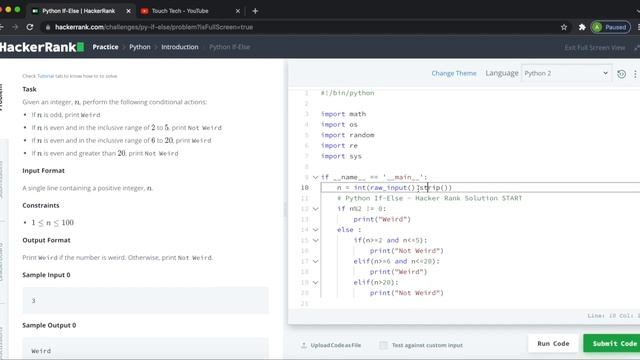Open the Python breadcrumb link
This screenshot has width=640, height=360.
[x=140, y=47]
